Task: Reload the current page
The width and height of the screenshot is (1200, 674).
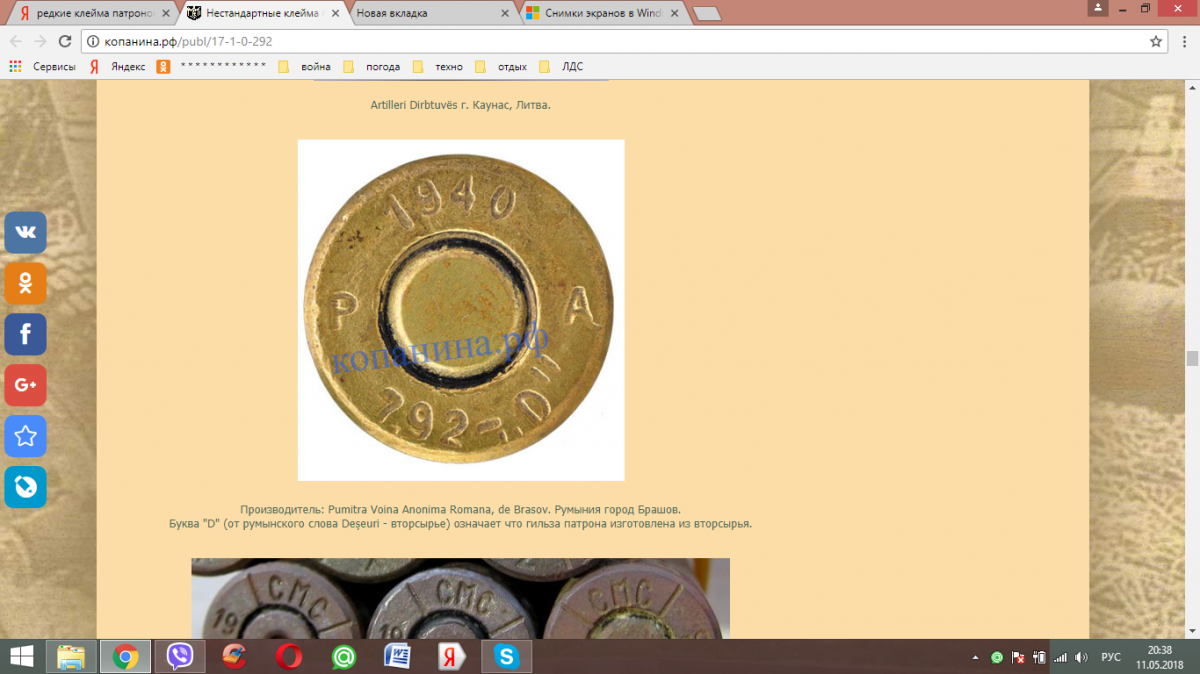Action: 65,41
